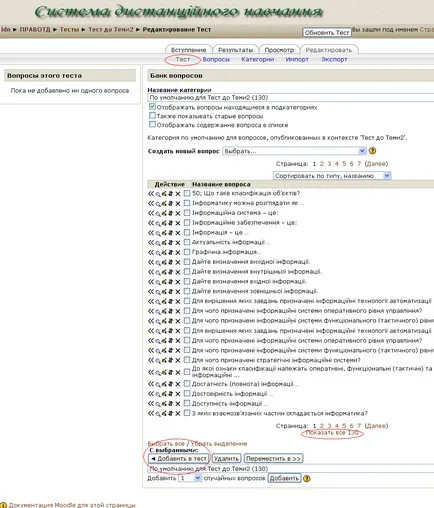Open target category dropdown under 'Переместить в' button
Screen dimensions: 434x508
pyautogui.click(x=291, y=469)
